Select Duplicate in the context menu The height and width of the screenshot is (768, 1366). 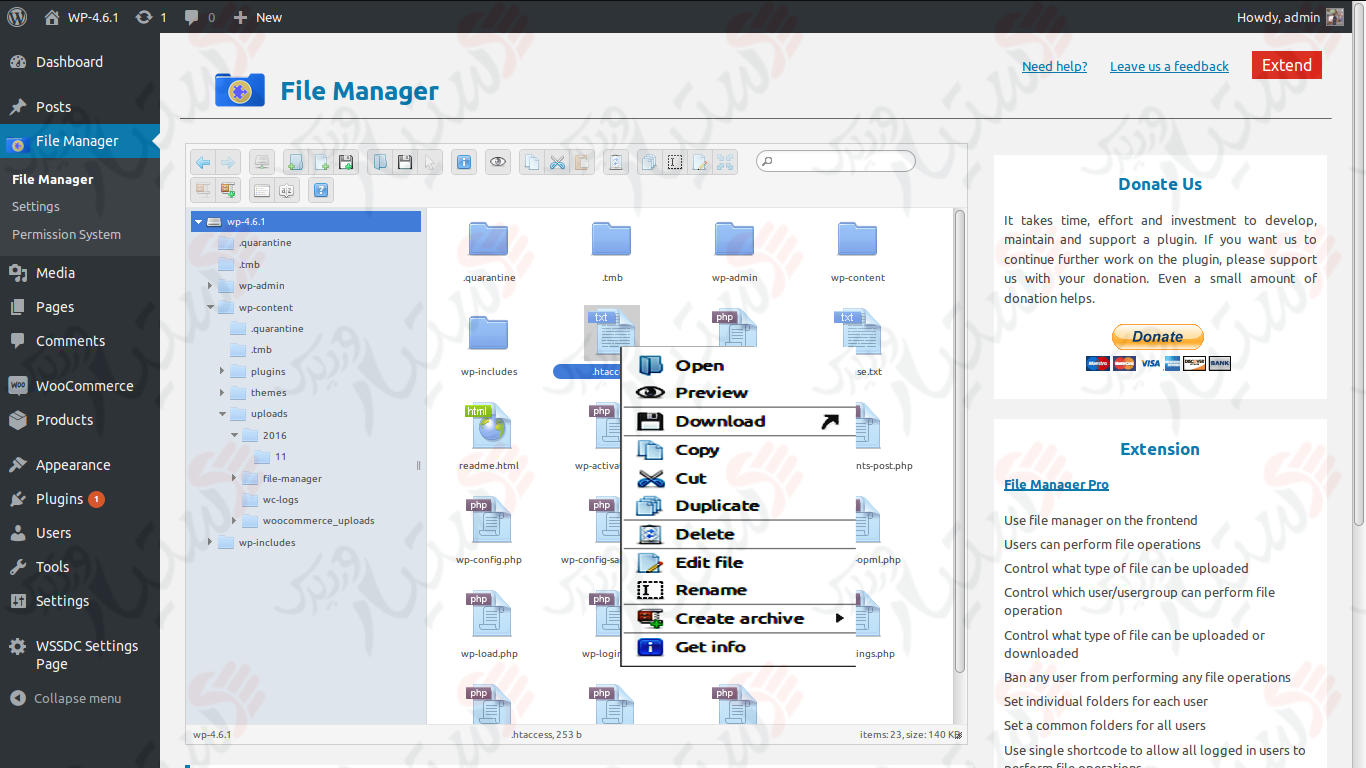pyautogui.click(x=713, y=505)
